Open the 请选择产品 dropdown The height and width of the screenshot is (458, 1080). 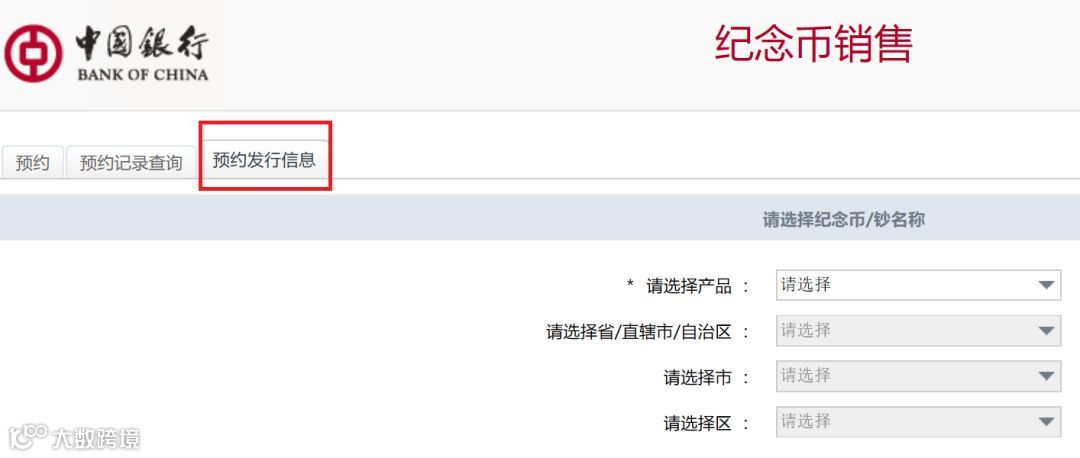[918, 285]
